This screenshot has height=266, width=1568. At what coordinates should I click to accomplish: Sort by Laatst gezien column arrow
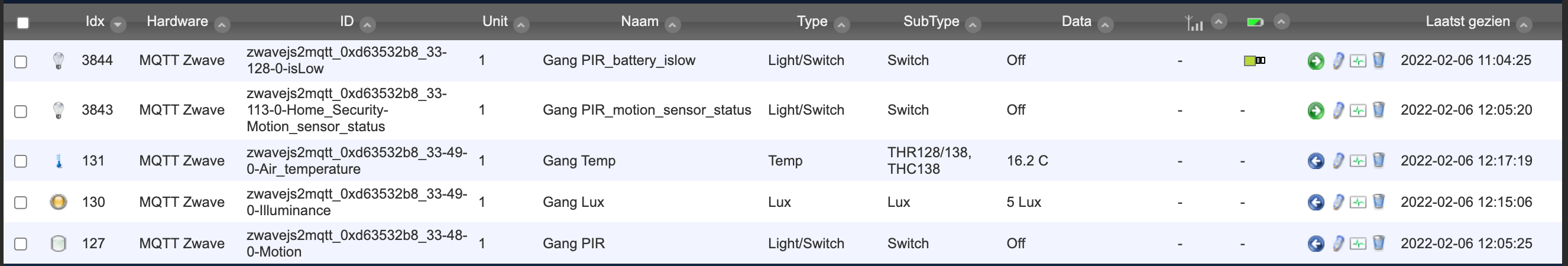[1524, 24]
